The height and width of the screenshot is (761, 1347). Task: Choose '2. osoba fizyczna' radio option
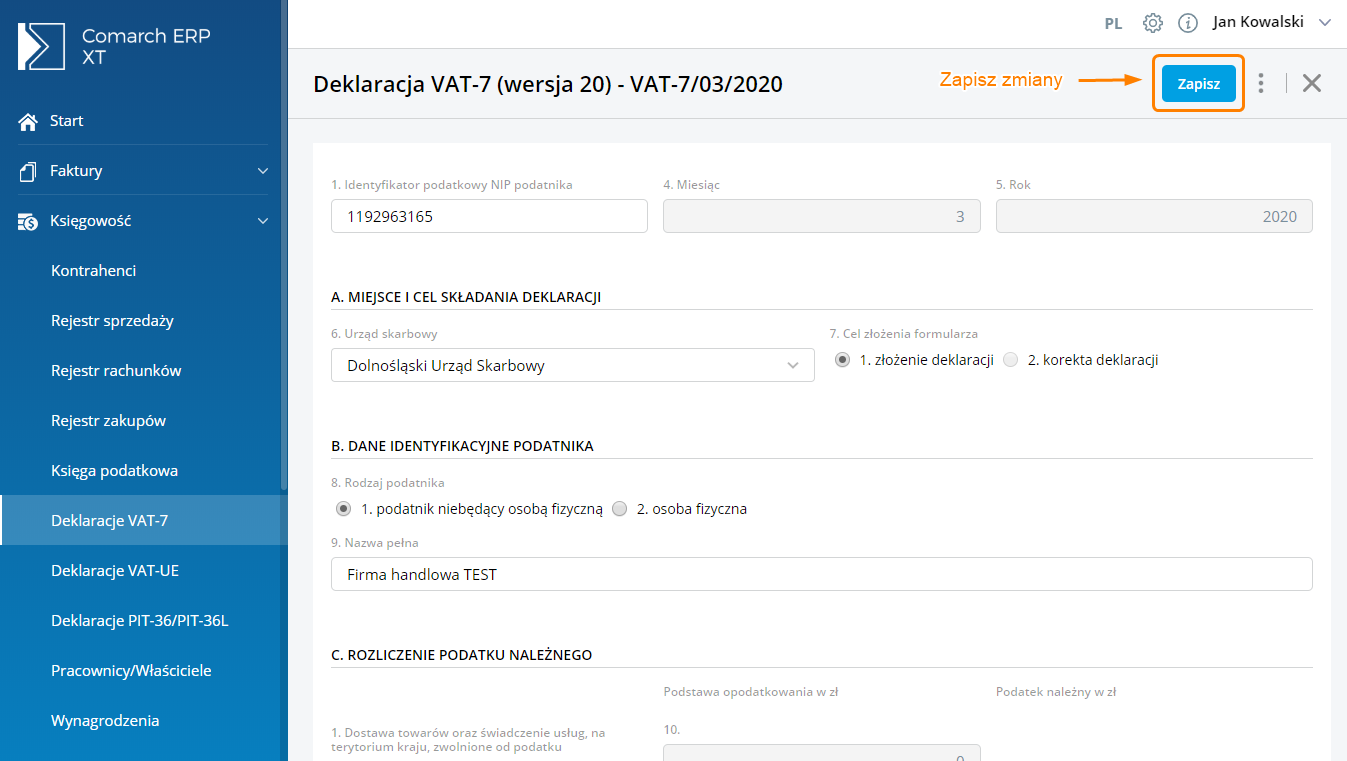coord(620,509)
